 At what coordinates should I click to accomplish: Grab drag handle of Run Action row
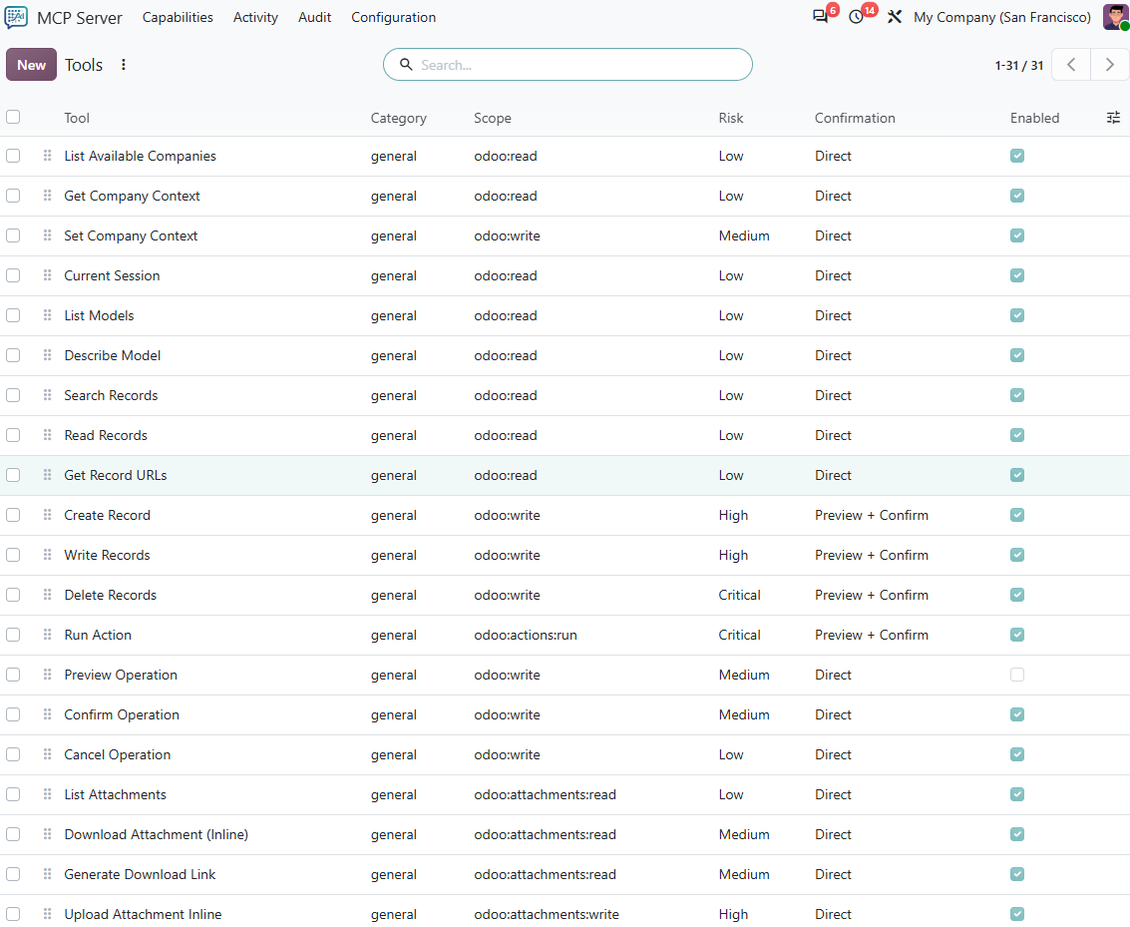point(48,634)
